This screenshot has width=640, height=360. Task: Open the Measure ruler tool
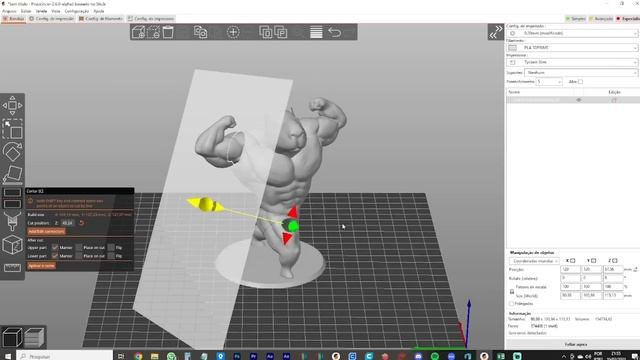point(12,267)
